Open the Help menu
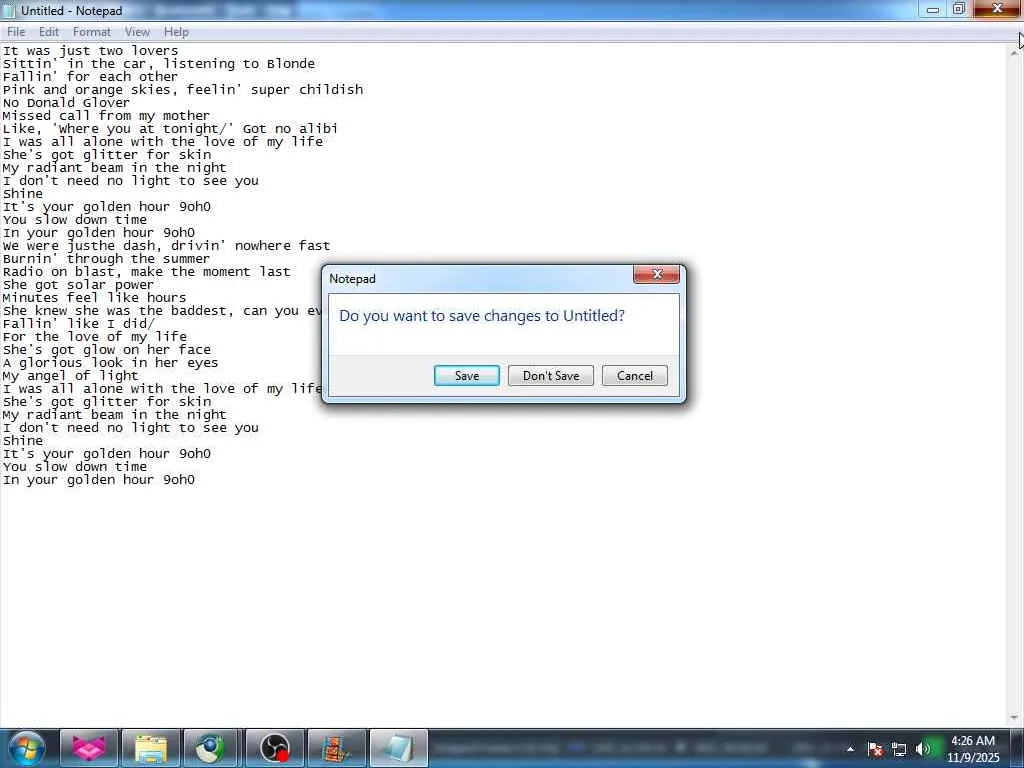 tap(176, 31)
